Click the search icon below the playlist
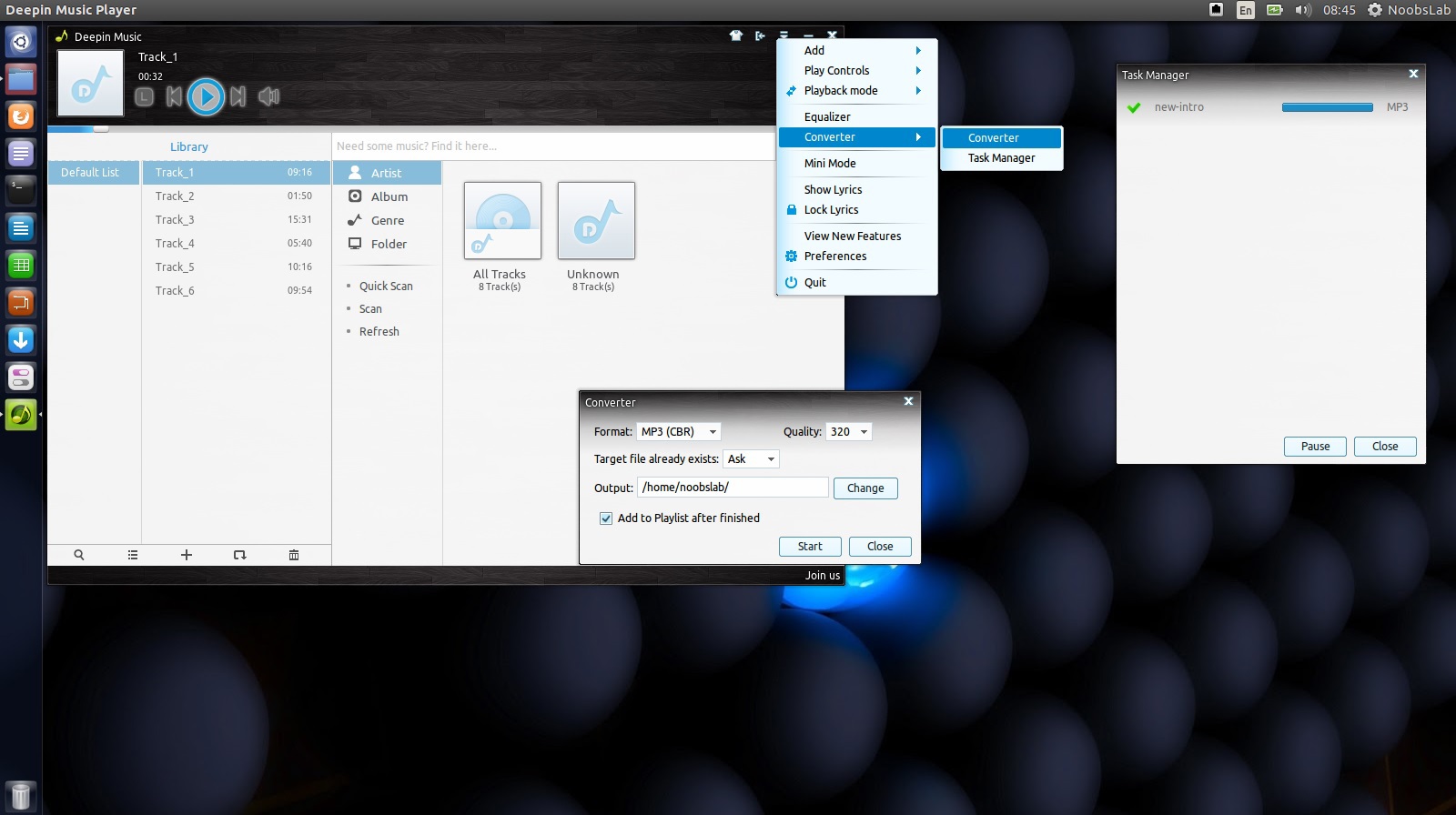The height and width of the screenshot is (815, 1456). point(79,555)
